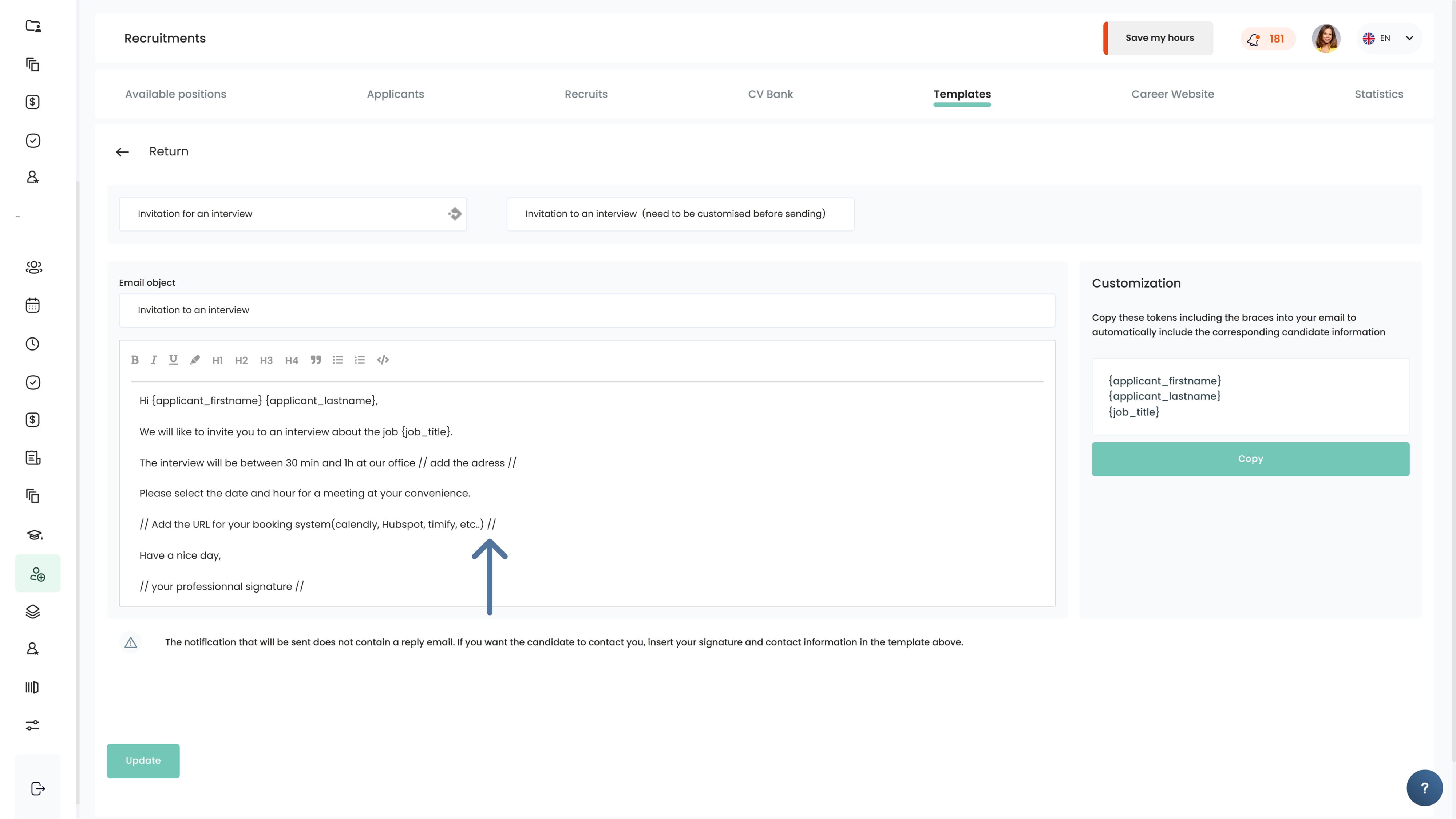Switch to the Applicants tab

[x=396, y=94]
